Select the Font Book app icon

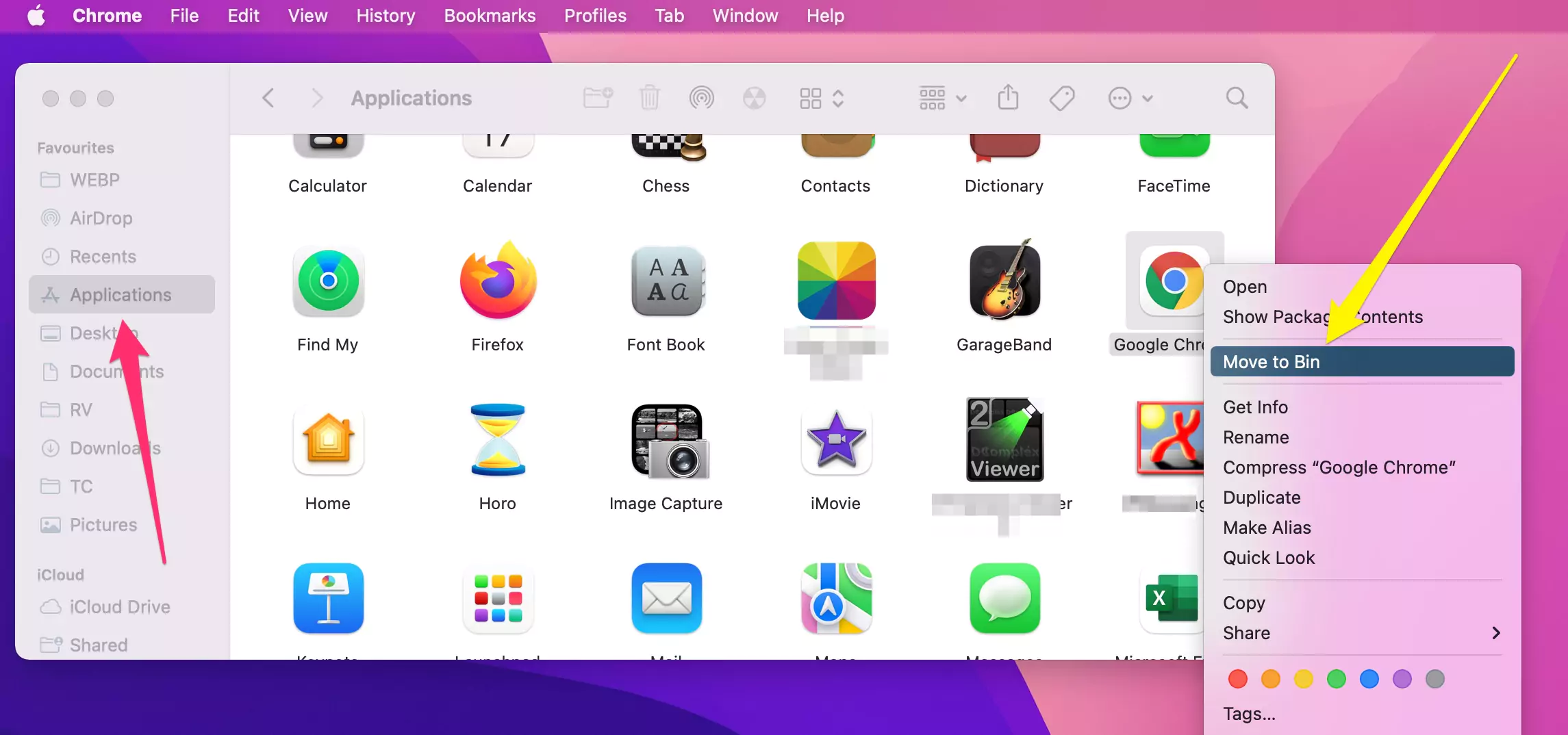pyautogui.click(x=667, y=281)
